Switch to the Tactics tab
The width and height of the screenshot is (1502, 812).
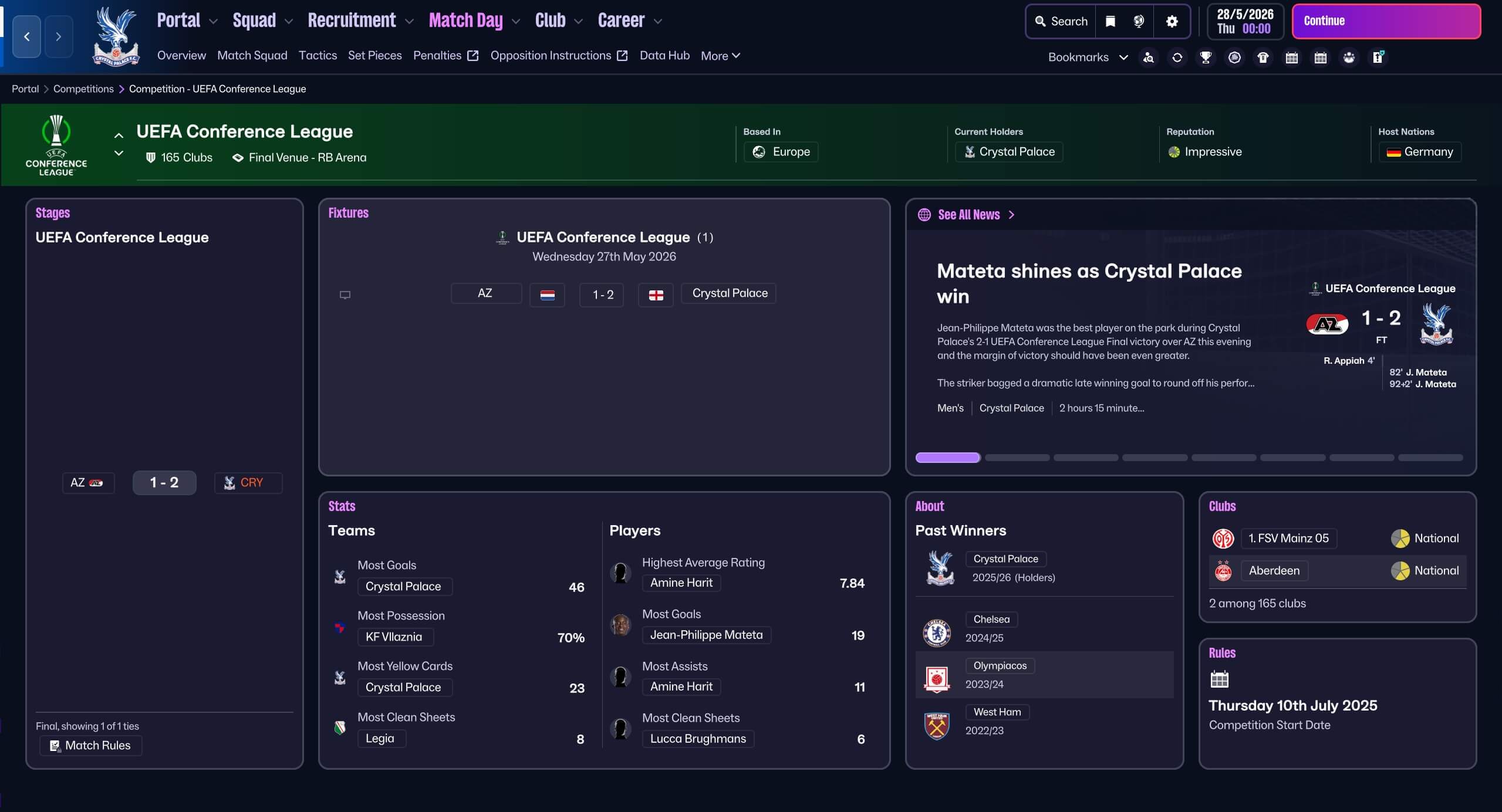tap(318, 56)
